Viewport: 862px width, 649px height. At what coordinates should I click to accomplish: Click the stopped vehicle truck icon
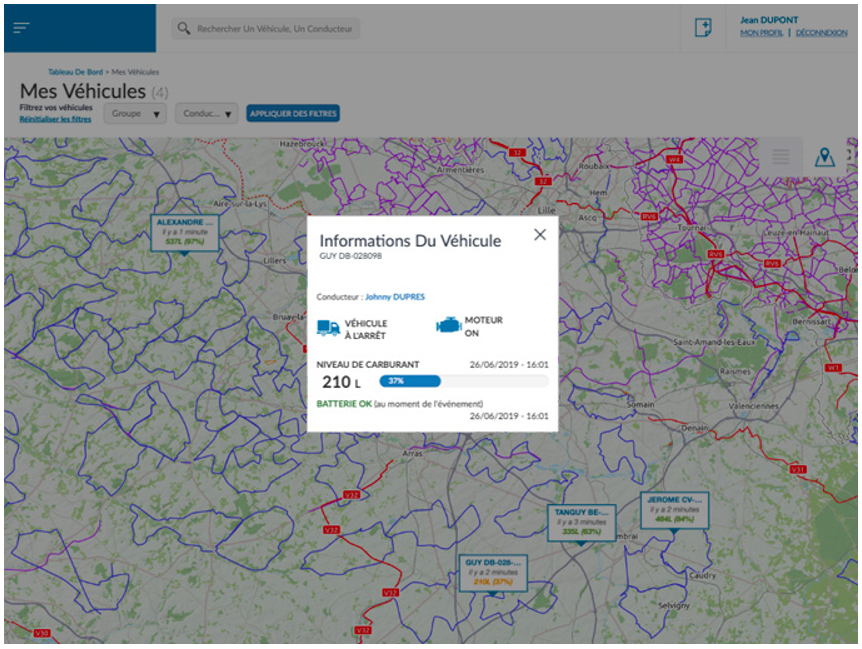click(328, 328)
